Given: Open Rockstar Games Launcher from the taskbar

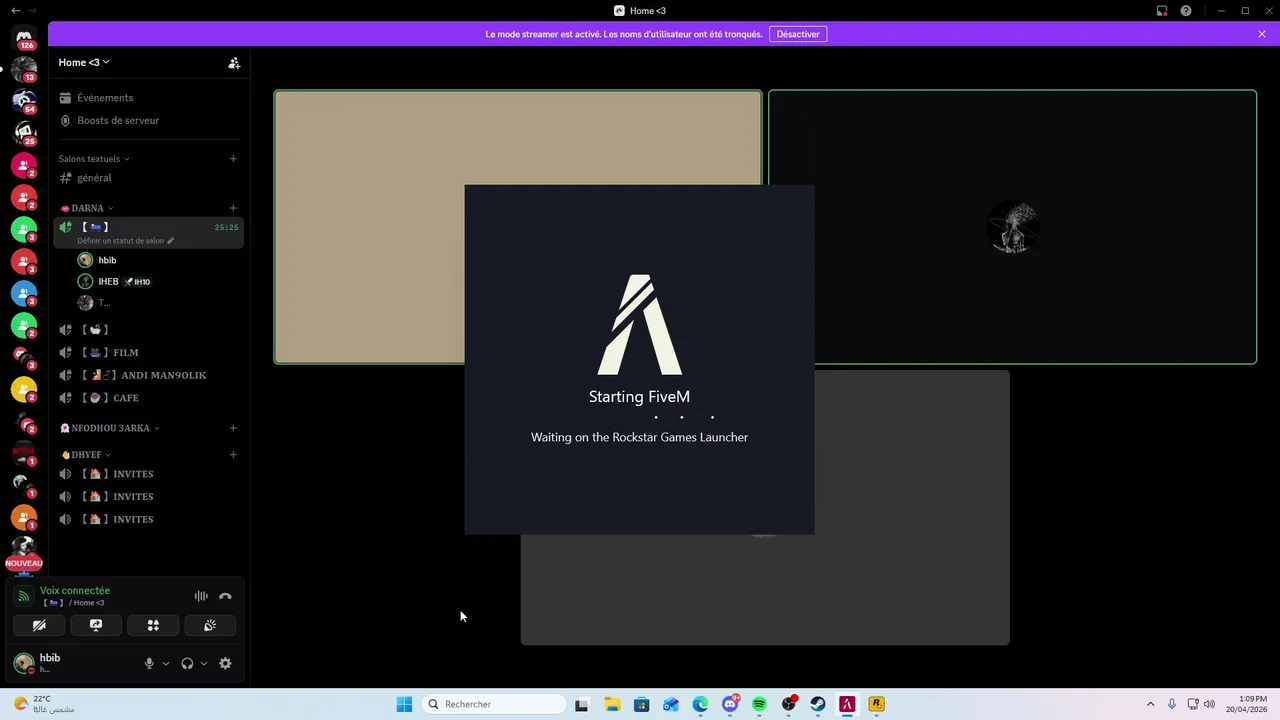Looking at the screenshot, I should [876, 704].
